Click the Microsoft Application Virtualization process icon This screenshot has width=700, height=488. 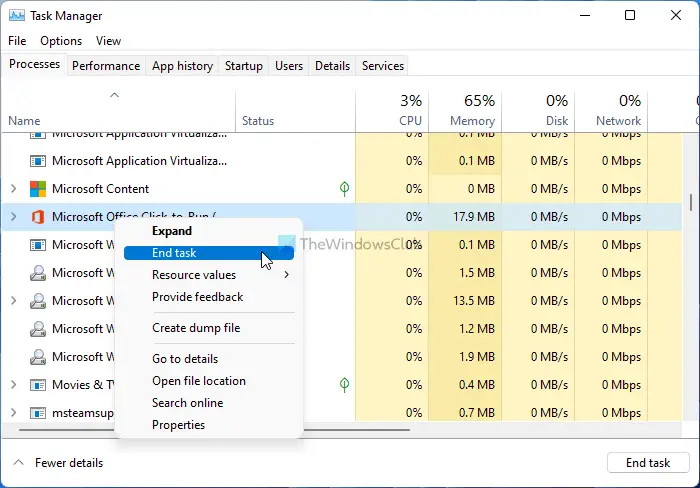coord(38,161)
